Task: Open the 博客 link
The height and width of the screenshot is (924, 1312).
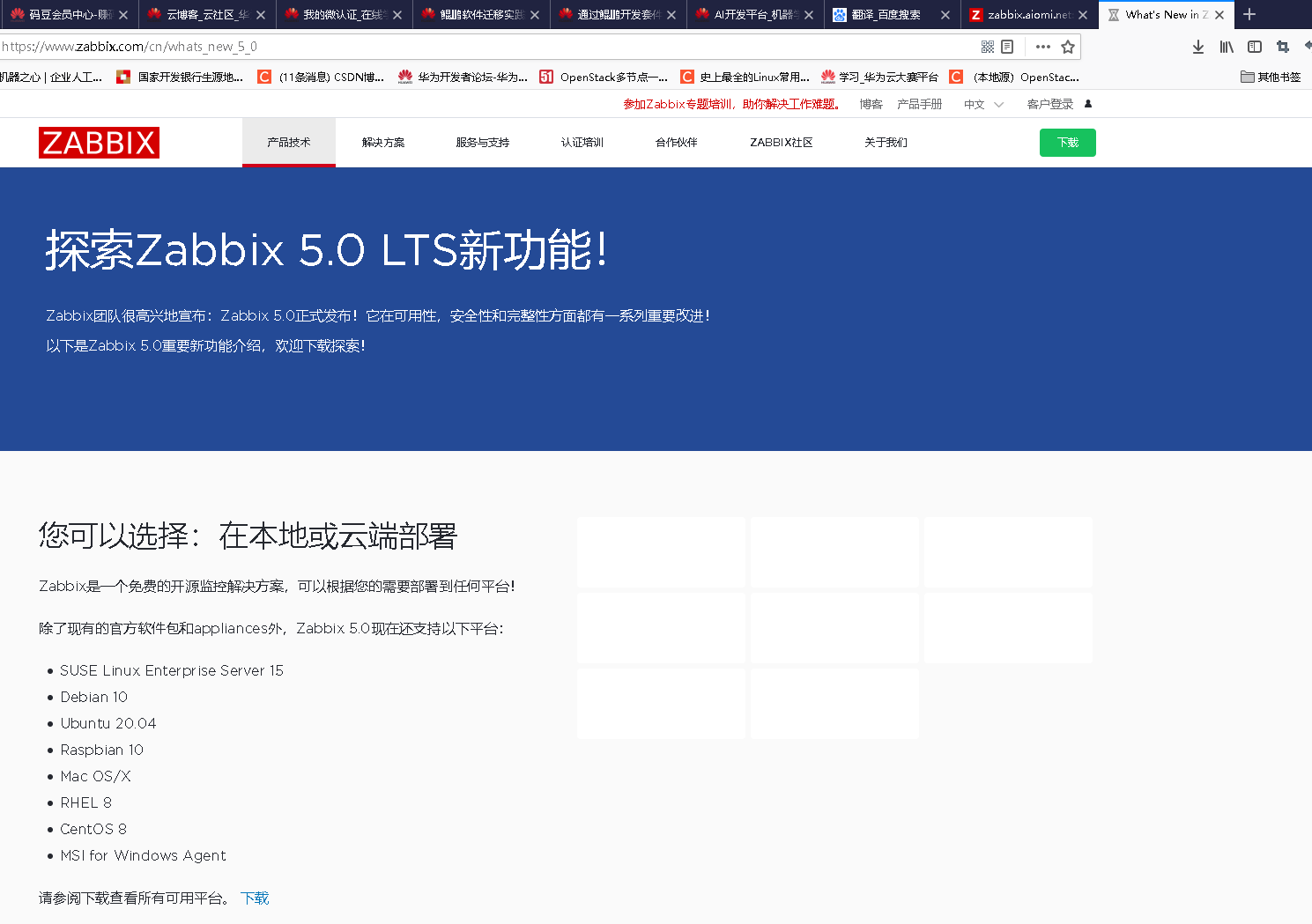Action: tap(871, 104)
